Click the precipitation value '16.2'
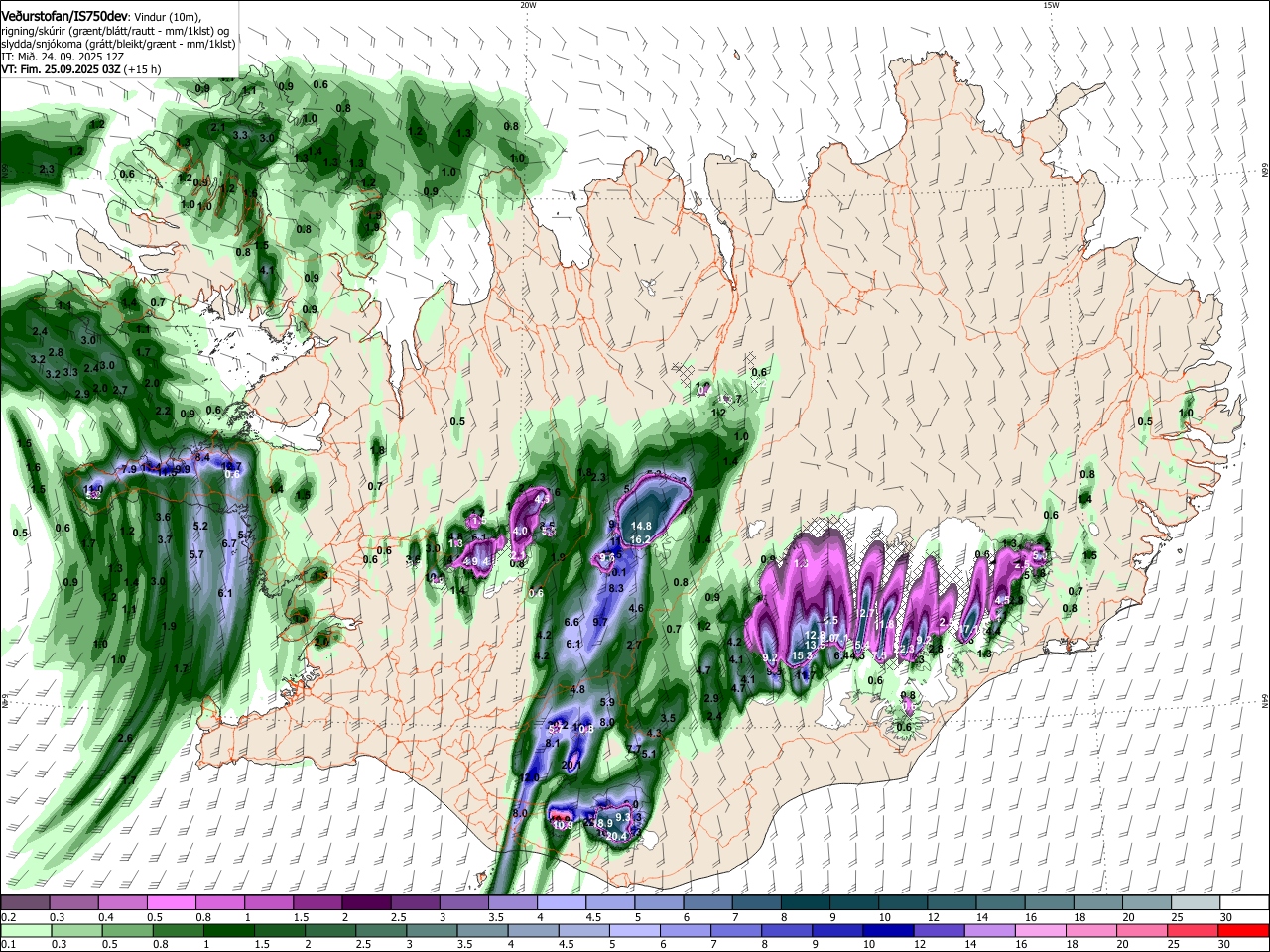Image resolution: width=1270 pixels, height=952 pixels. coord(641,539)
